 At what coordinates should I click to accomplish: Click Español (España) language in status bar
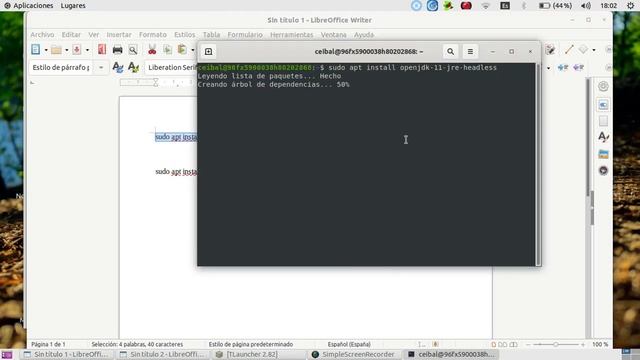(x=349, y=344)
